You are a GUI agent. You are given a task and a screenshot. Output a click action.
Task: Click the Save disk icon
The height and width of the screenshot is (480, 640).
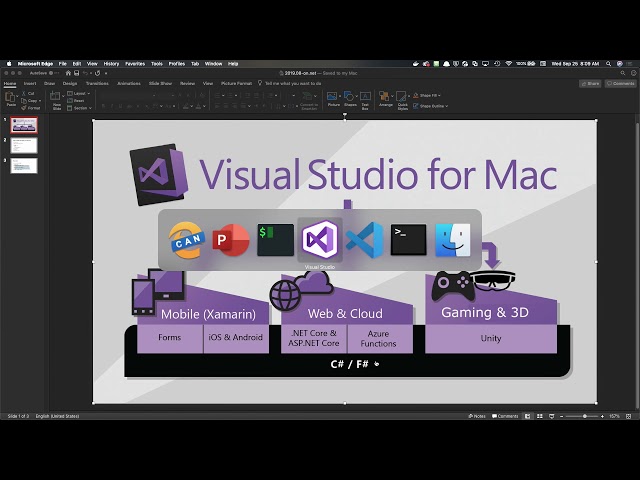click(76, 73)
